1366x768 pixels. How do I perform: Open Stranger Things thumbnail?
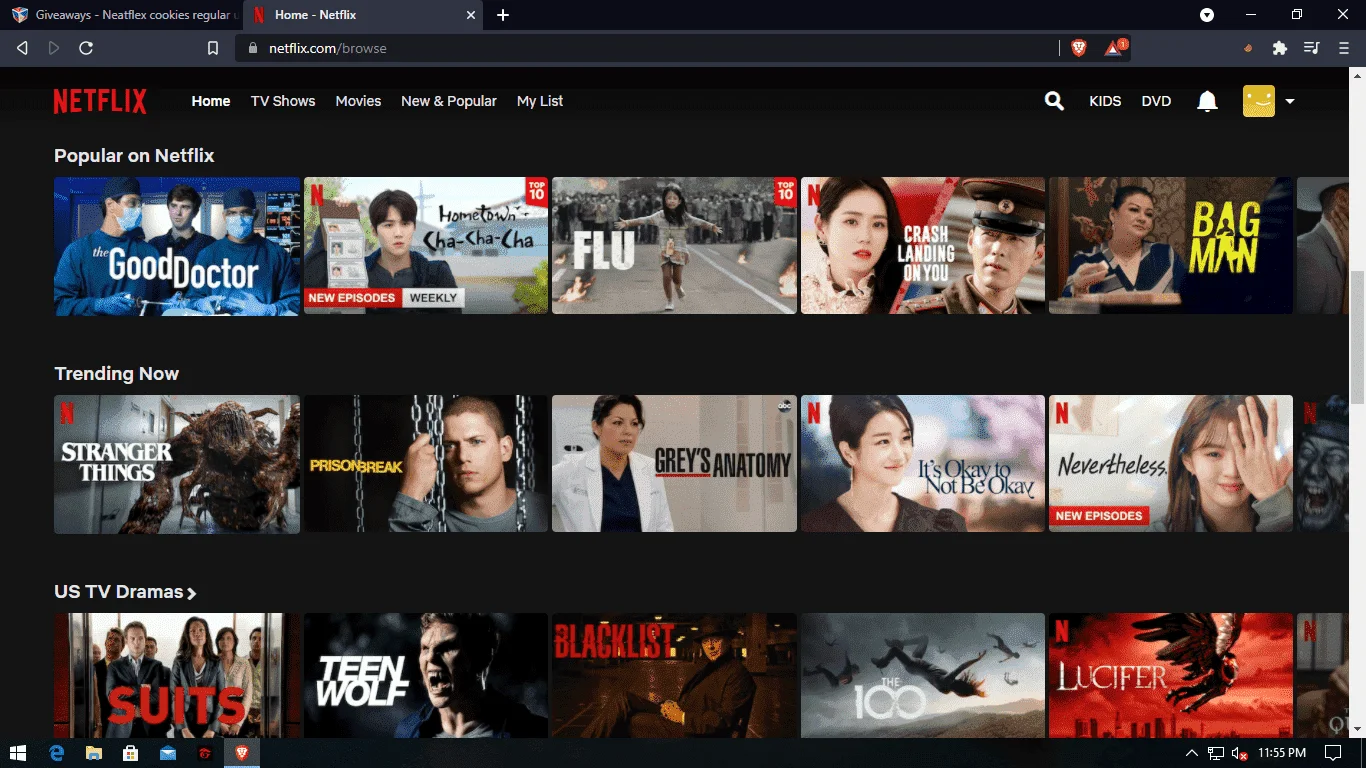177,464
